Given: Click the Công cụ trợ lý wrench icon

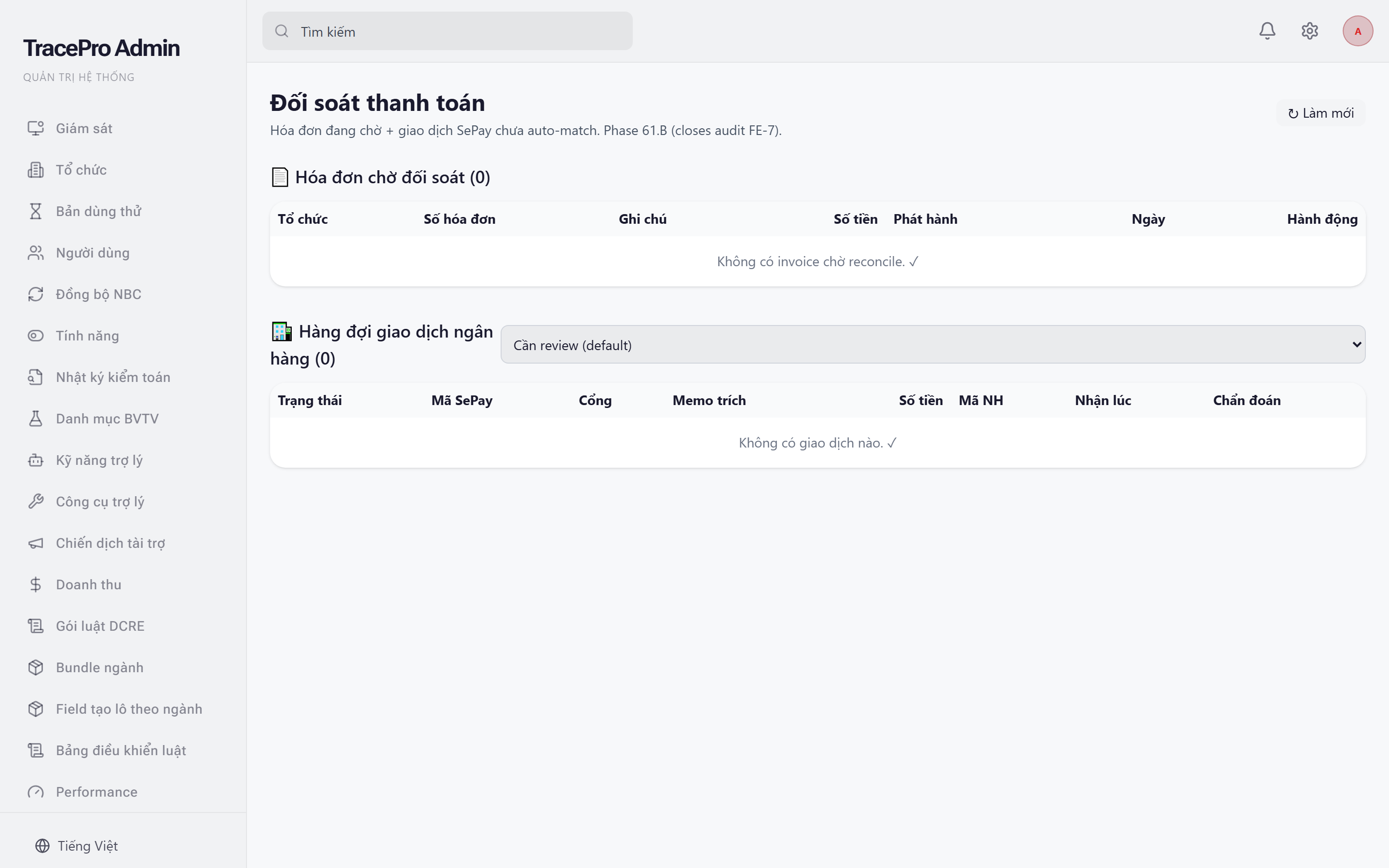Looking at the screenshot, I should (36, 502).
